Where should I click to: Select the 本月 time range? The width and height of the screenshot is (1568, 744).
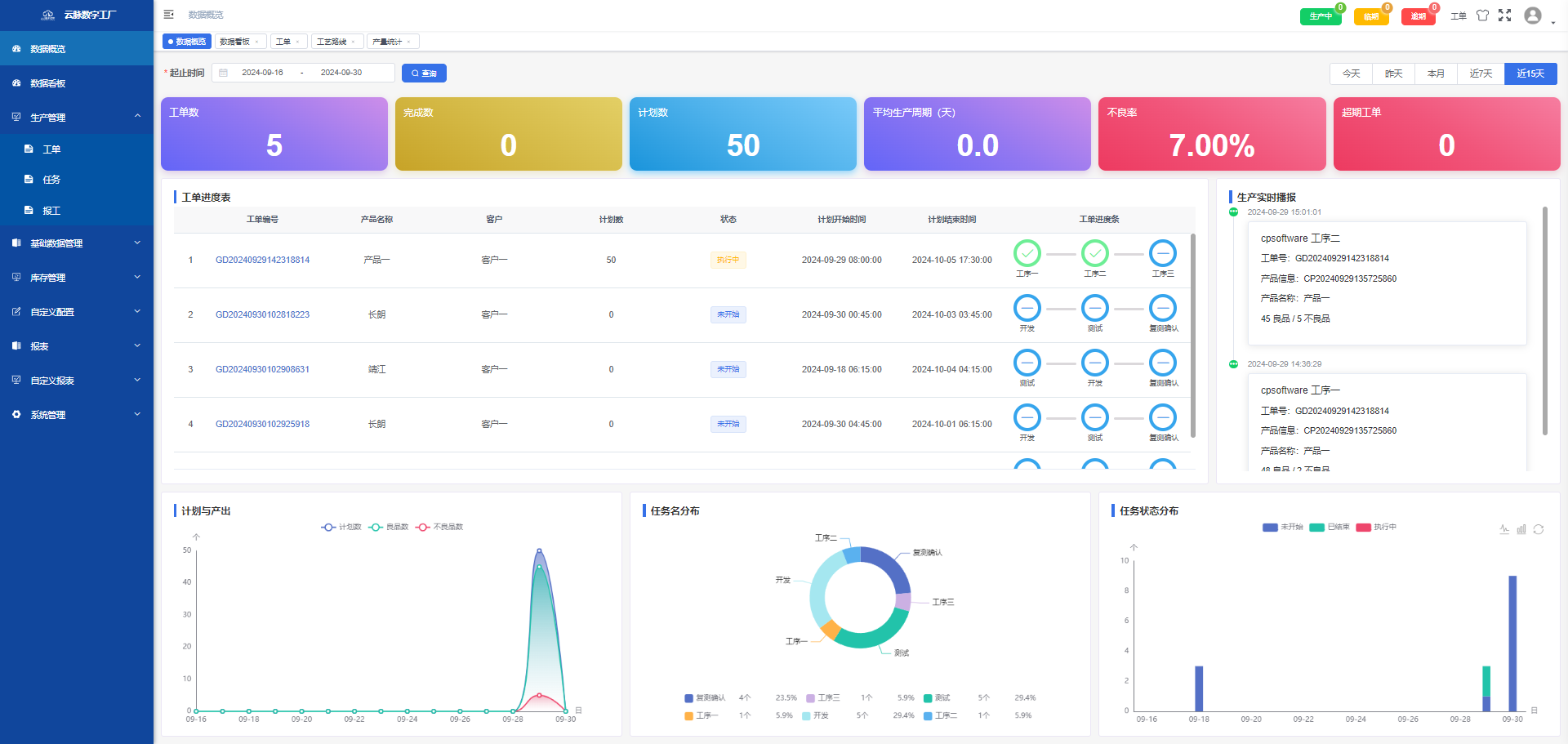coord(1437,74)
